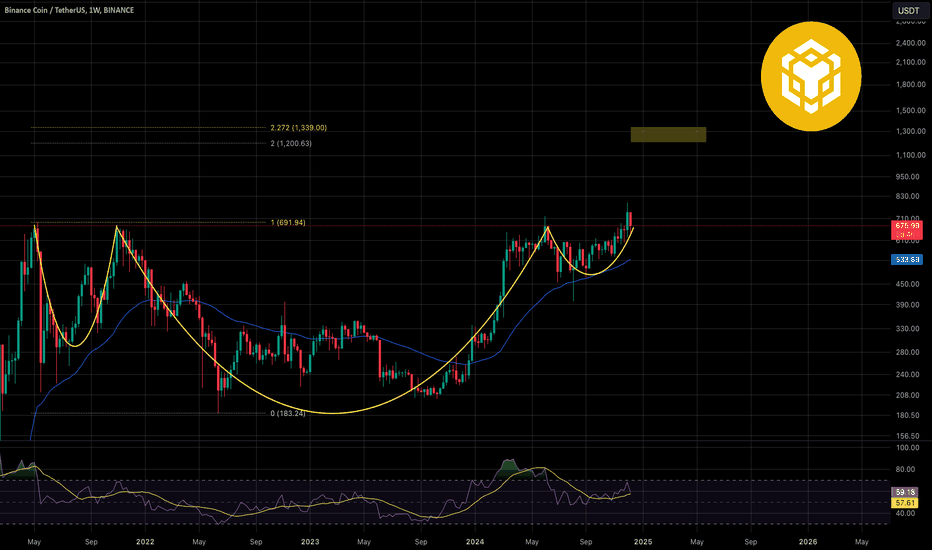932x550 pixels.
Task: Click the 240.00 price axis label
Action: click(908, 374)
